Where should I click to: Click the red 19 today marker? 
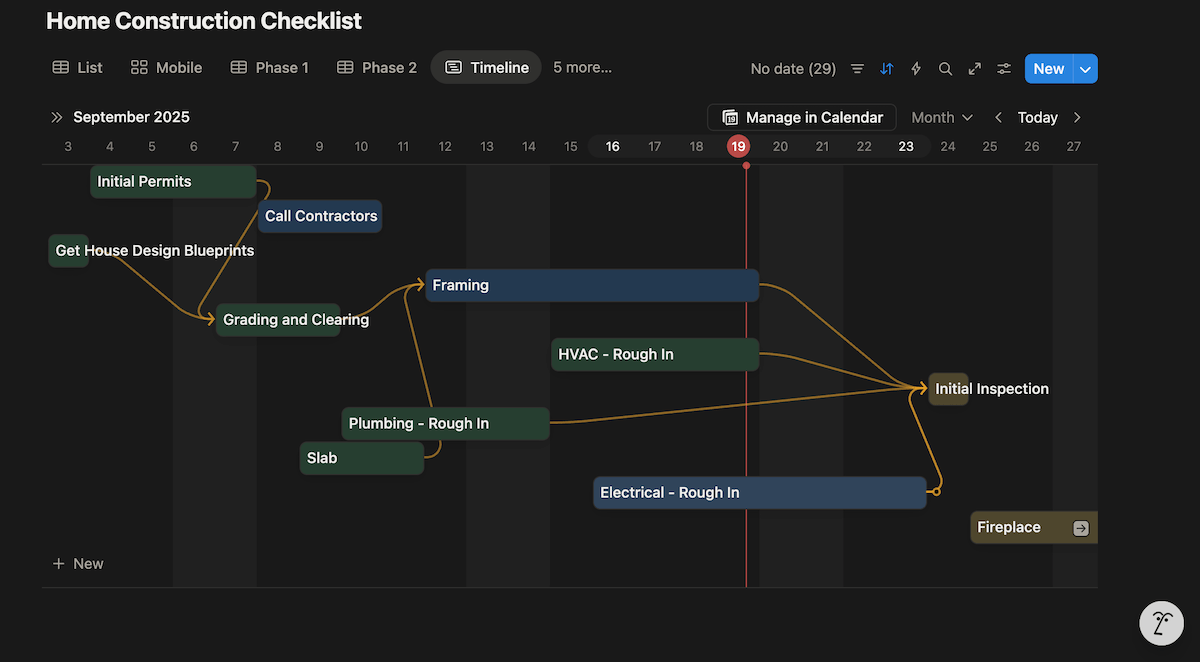739,145
